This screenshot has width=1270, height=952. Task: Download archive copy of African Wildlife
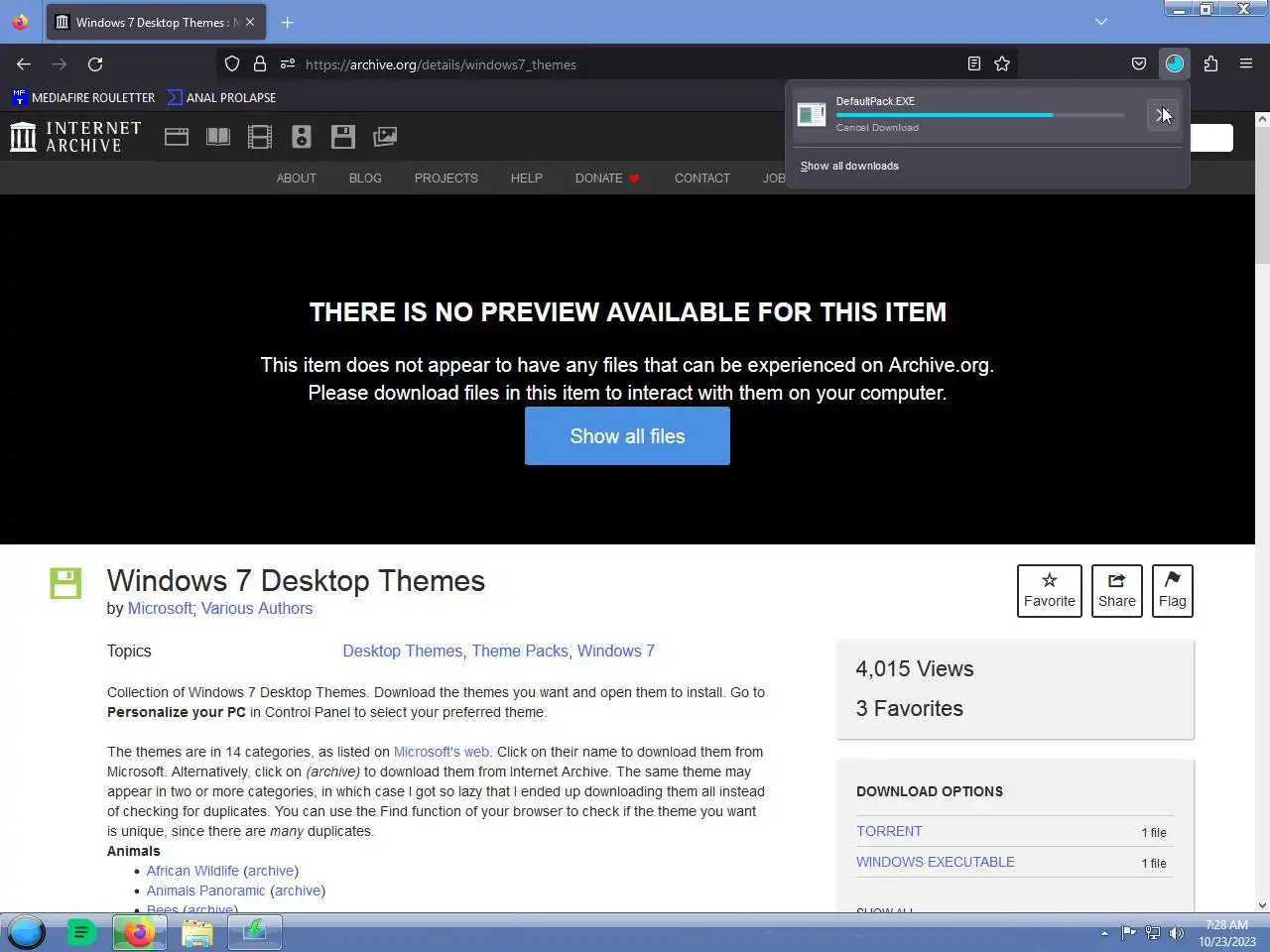pyautogui.click(x=271, y=871)
